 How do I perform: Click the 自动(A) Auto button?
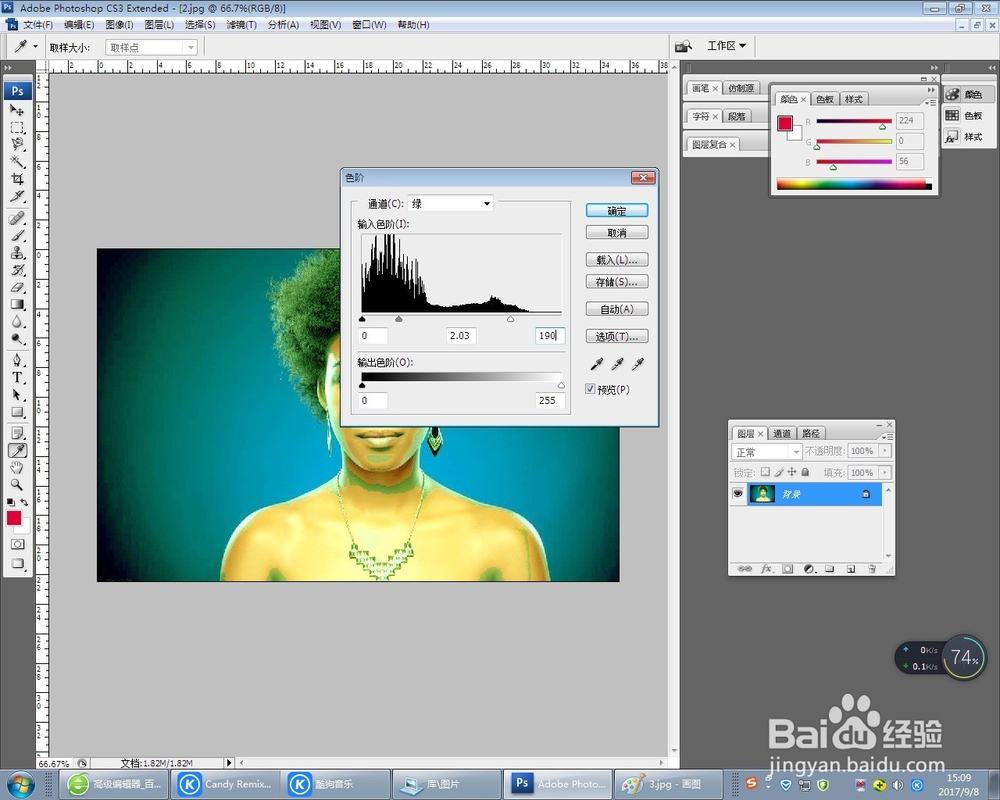(x=617, y=309)
